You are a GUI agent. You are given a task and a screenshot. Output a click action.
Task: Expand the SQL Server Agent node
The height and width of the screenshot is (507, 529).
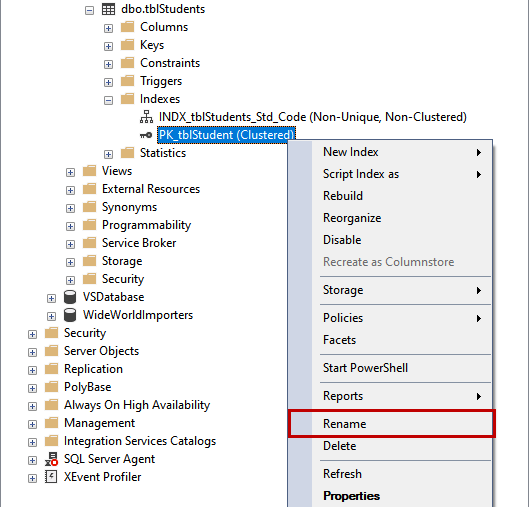(32, 460)
